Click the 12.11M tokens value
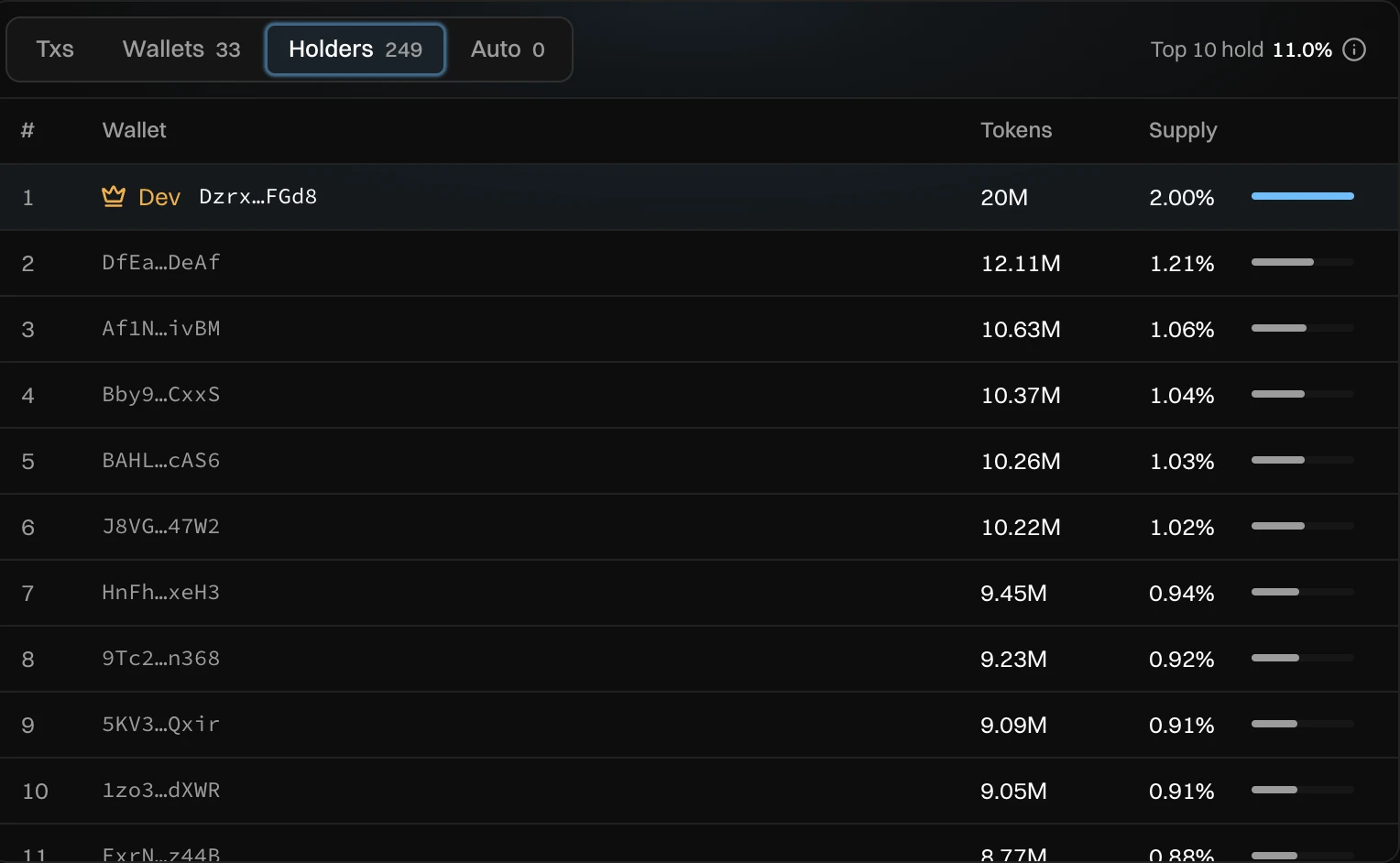 pos(1021,263)
